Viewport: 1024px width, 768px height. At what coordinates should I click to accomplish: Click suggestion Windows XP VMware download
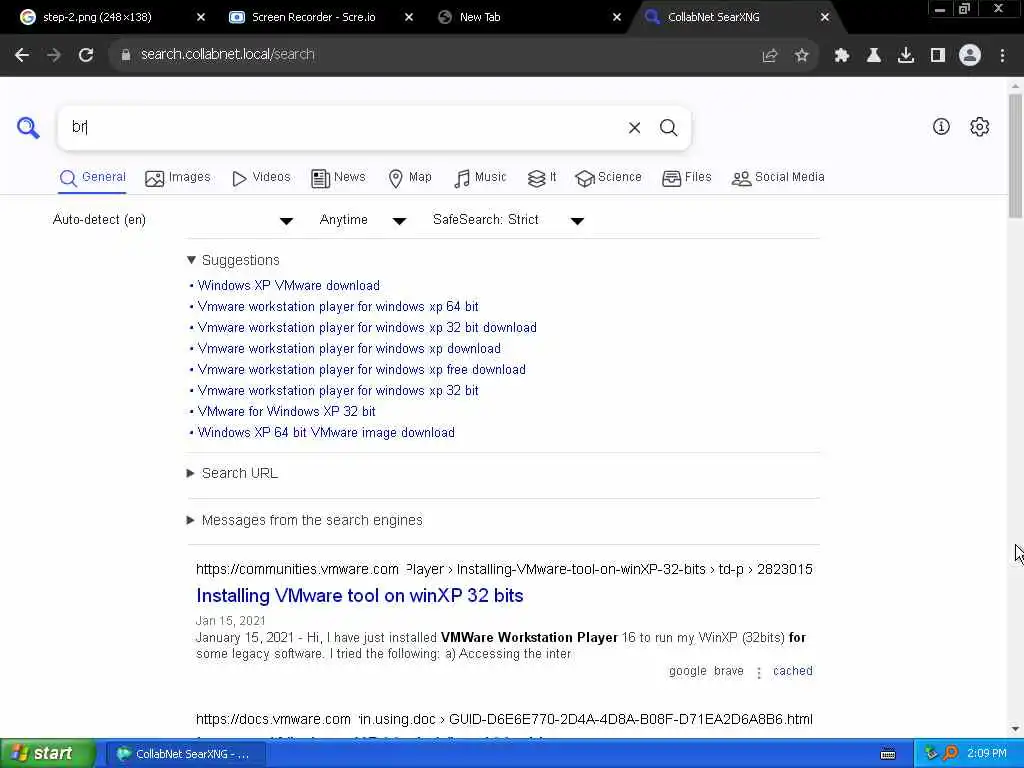coord(289,285)
